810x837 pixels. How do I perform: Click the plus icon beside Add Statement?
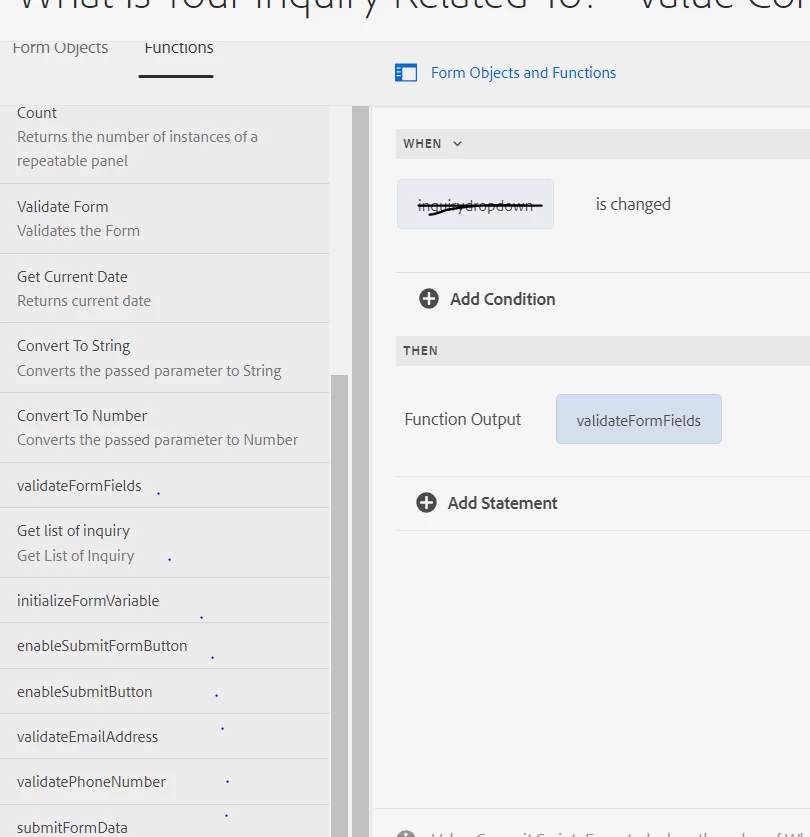click(x=427, y=502)
